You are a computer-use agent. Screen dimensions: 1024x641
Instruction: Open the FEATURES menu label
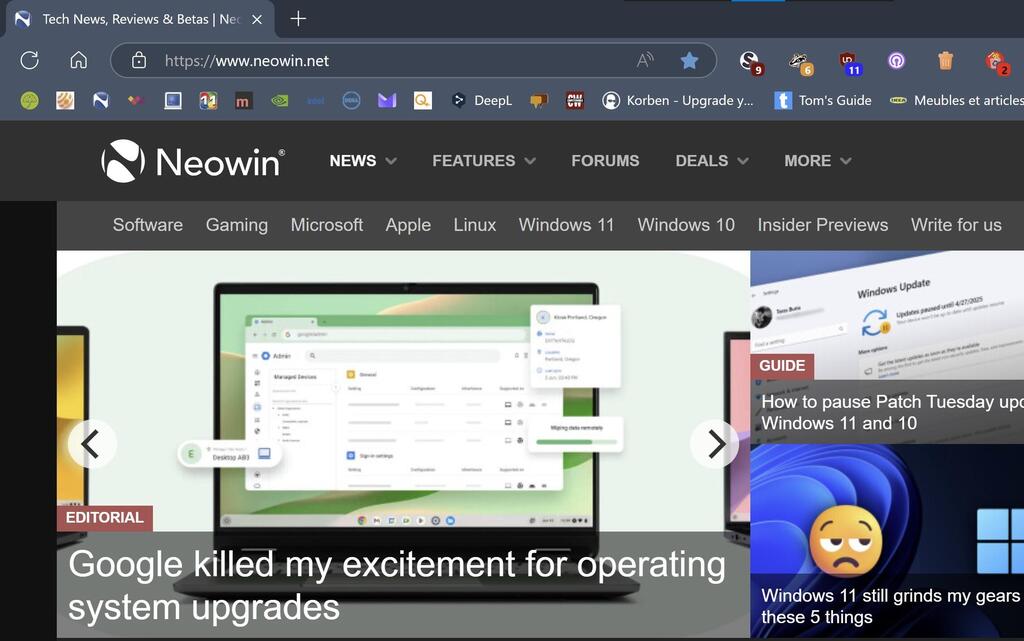tap(473, 161)
